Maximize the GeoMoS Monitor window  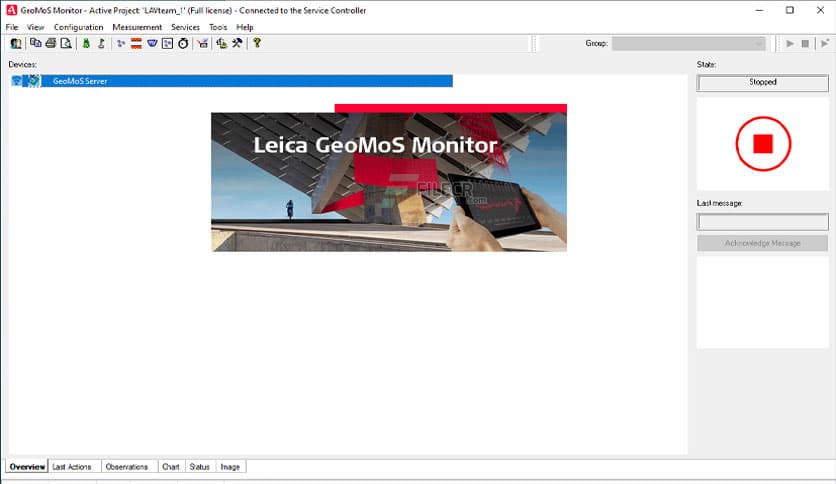click(x=790, y=10)
